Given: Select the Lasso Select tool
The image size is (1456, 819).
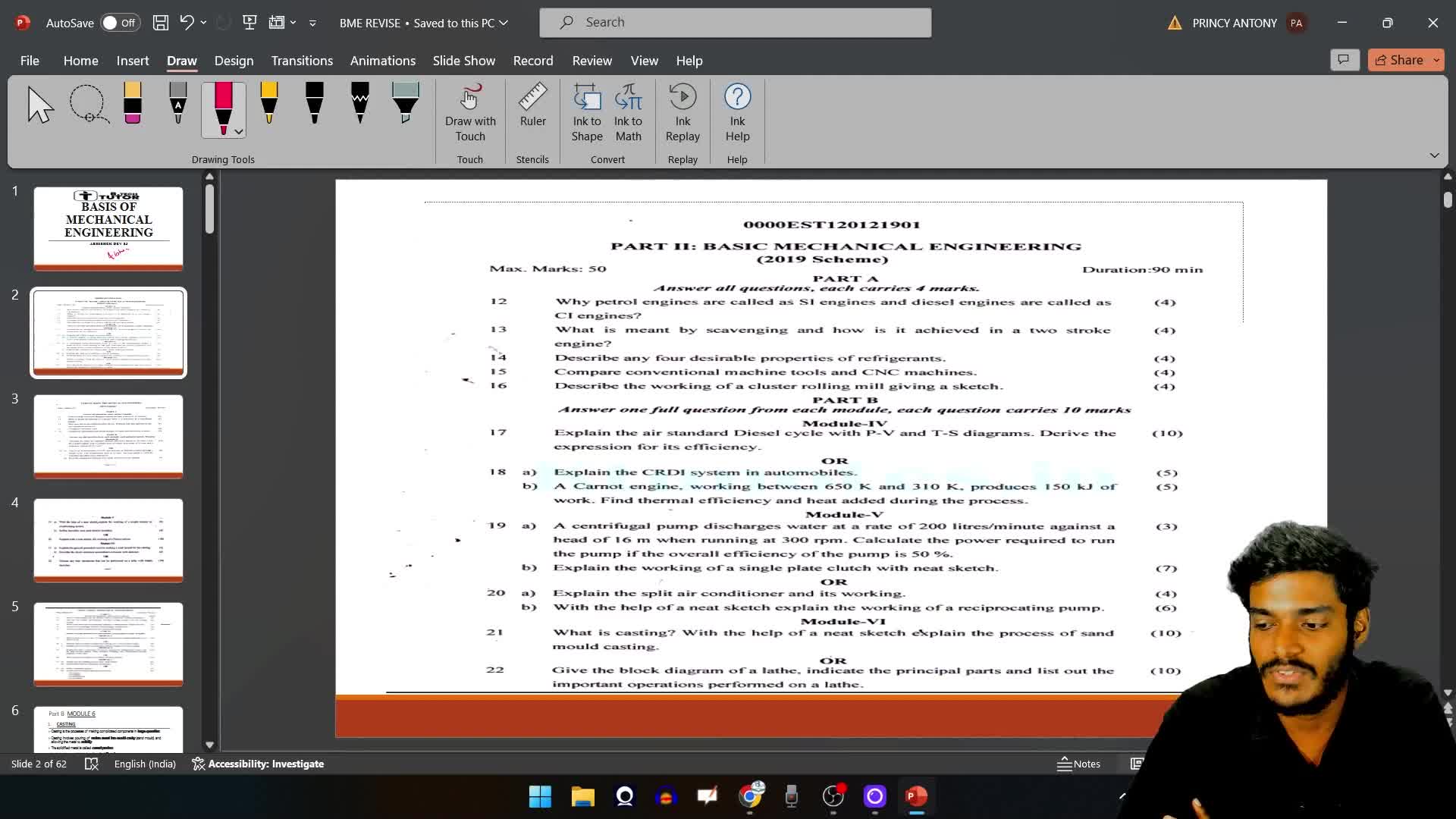Looking at the screenshot, I should click(x=89, y=104).
